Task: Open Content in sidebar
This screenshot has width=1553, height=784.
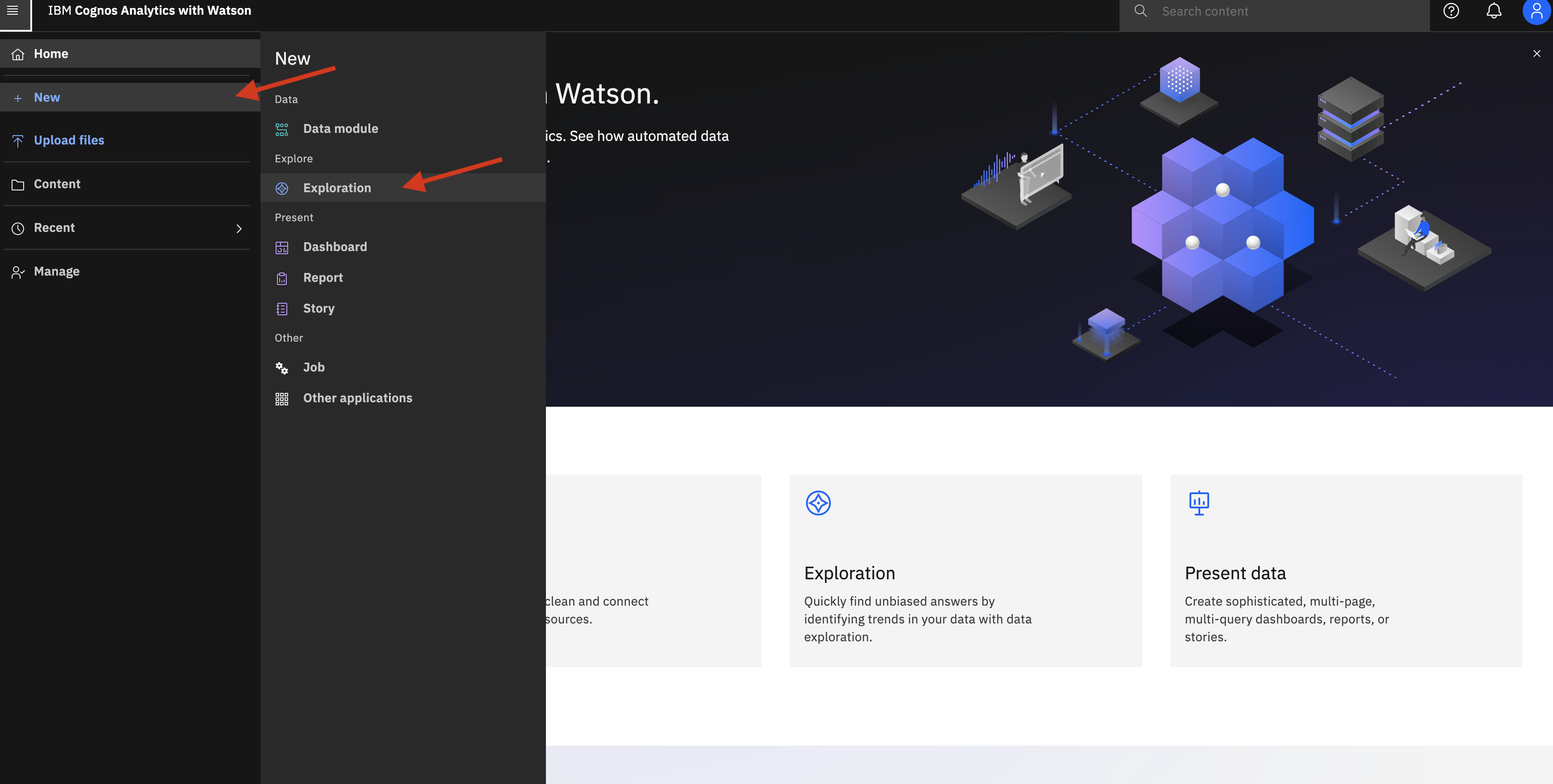Action: coord(130,184)
